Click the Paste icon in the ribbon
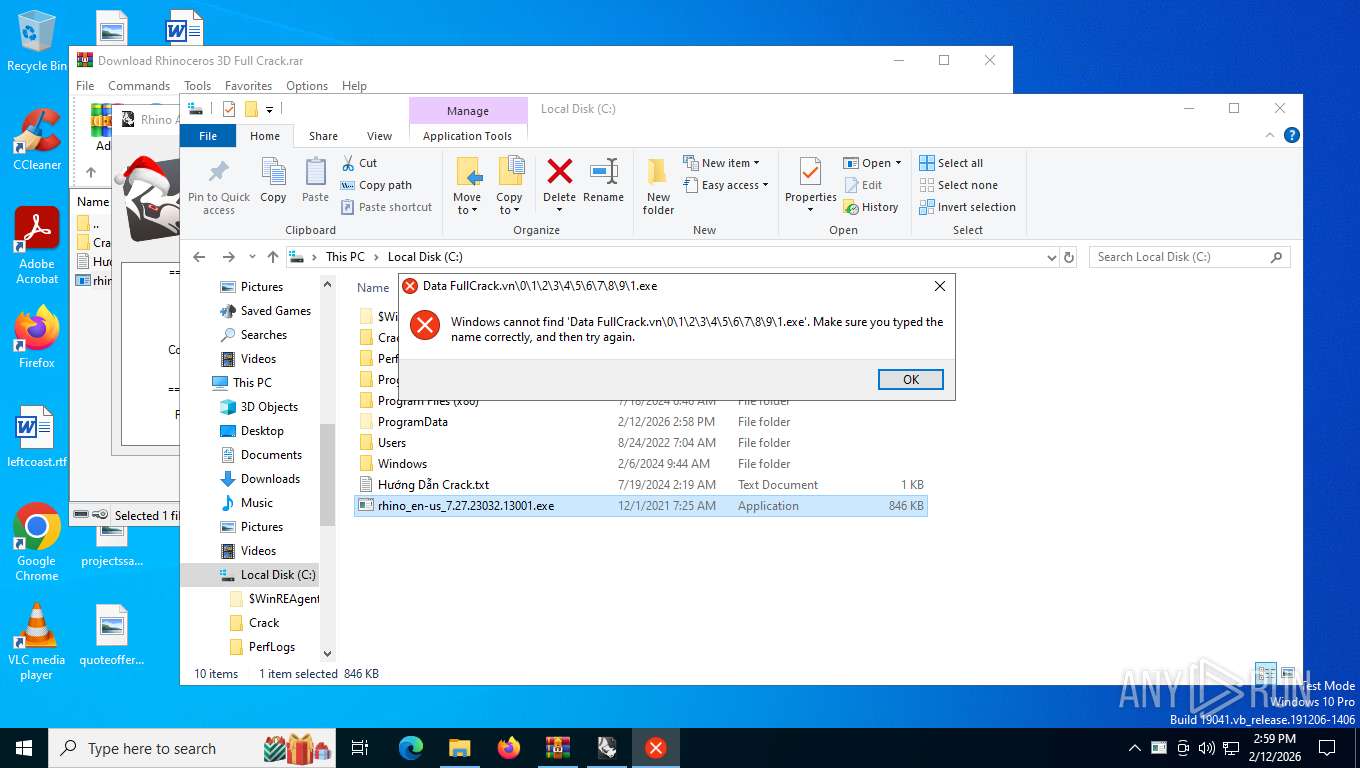The height and width of the screenshot is (768, 1360). click(x=315, y=172)
